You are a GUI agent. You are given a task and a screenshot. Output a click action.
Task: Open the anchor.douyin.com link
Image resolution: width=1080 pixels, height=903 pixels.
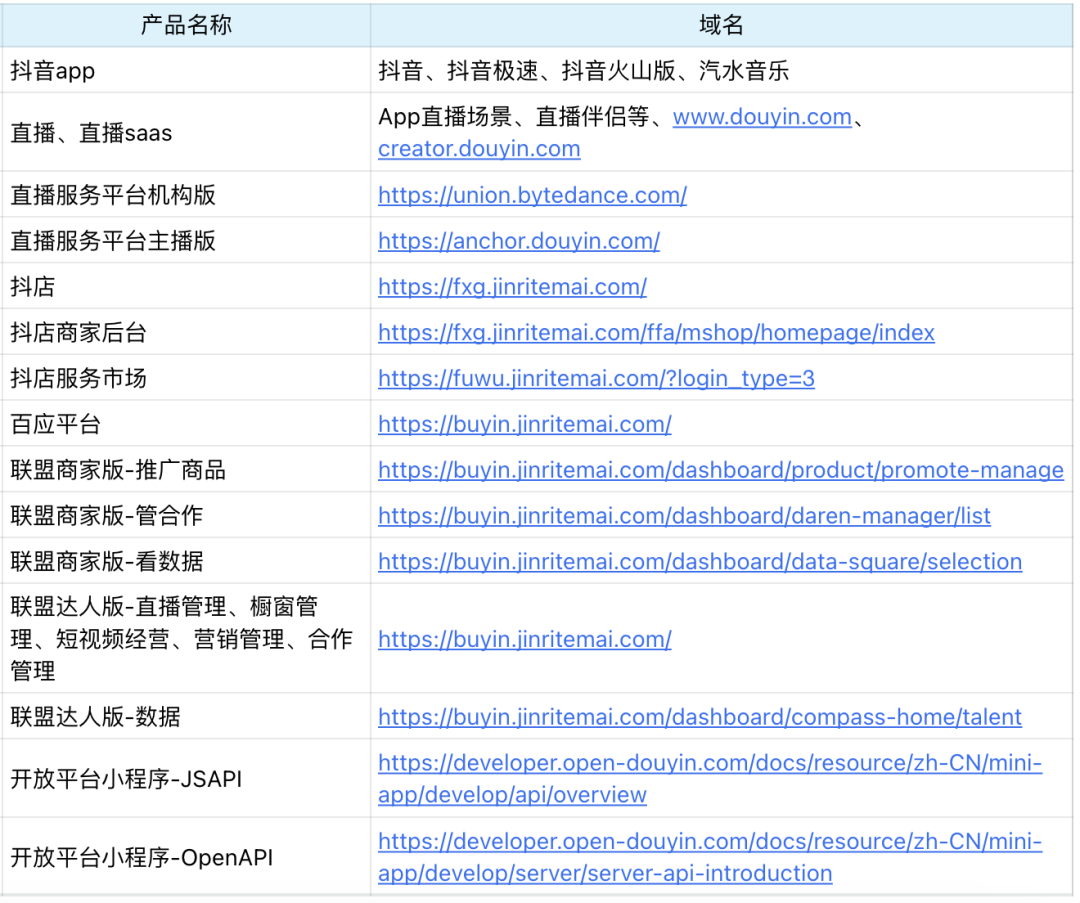(x=519, y=241)
